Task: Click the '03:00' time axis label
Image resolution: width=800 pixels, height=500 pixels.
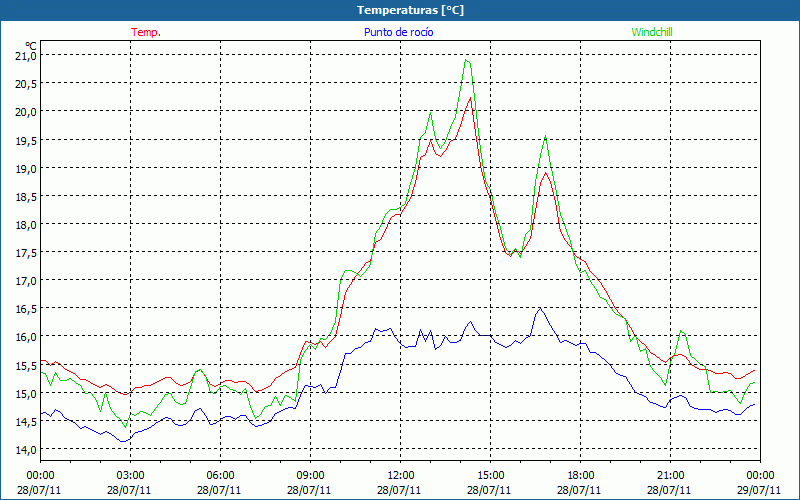Action: tap(130, 476)
